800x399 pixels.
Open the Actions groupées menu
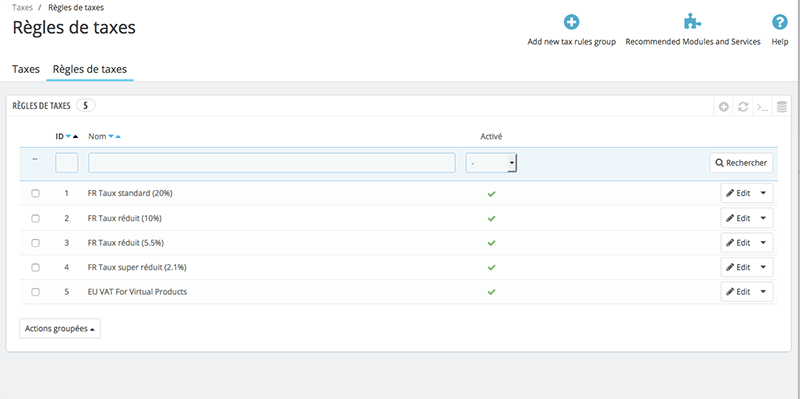click(60, 329)
